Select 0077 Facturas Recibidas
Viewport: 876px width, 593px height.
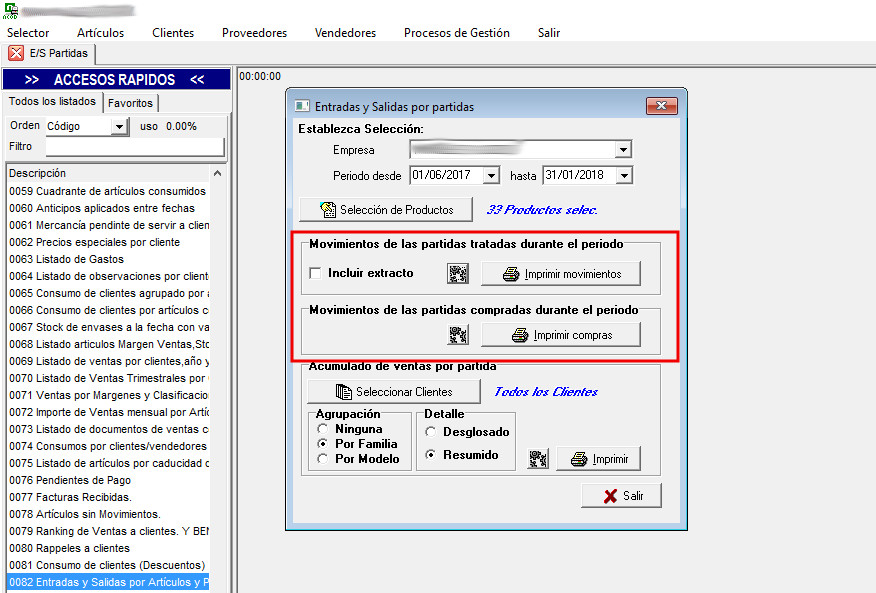[x=108, y=497]
